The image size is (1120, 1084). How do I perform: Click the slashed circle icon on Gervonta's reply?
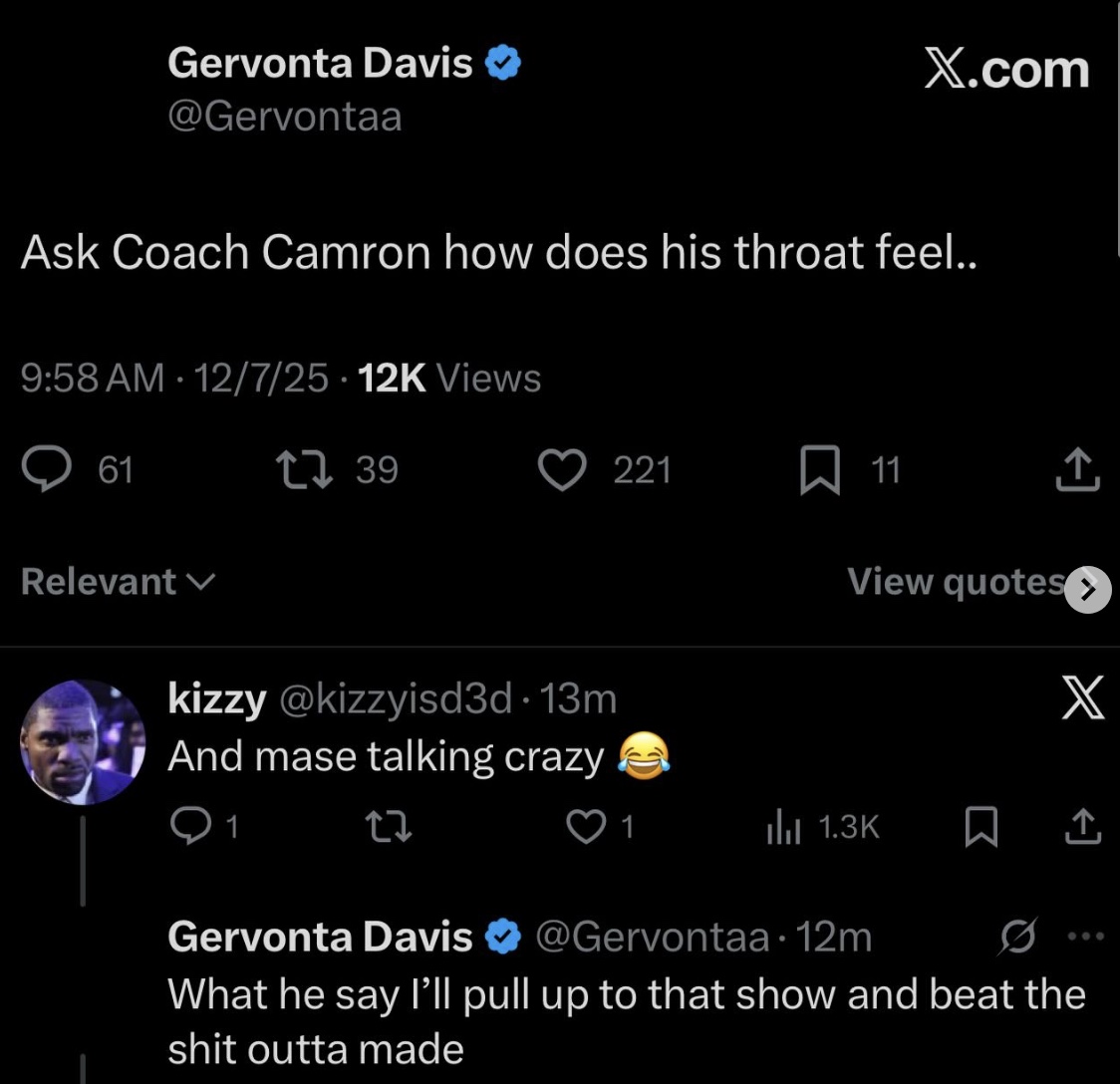[1020, 937]
